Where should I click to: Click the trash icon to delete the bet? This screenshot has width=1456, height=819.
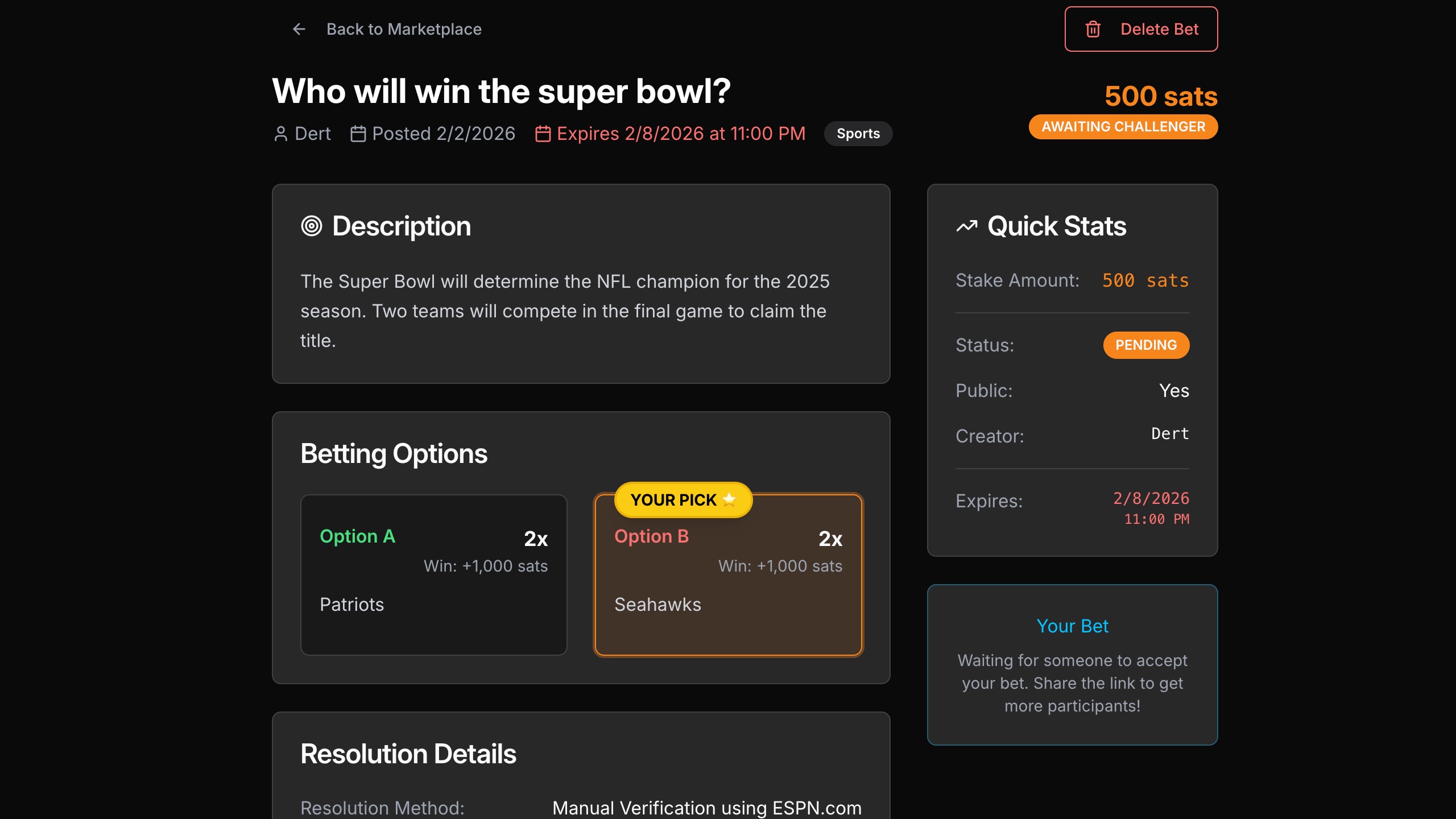[1093, 28]
